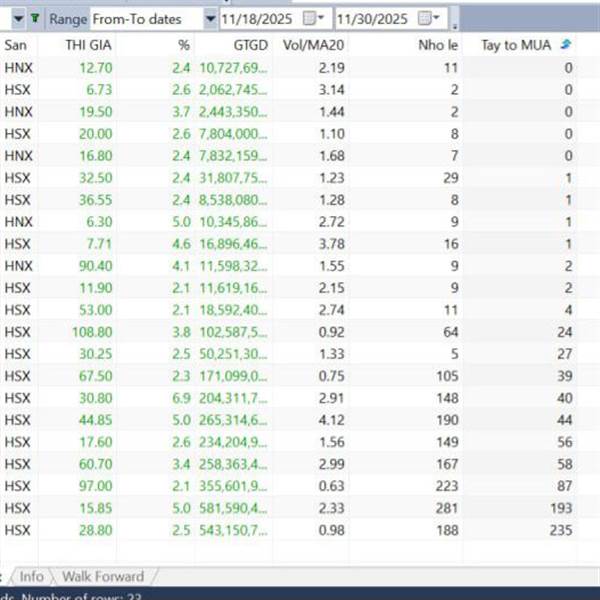Click the green filter funnel icon

(x=36, y=18)
